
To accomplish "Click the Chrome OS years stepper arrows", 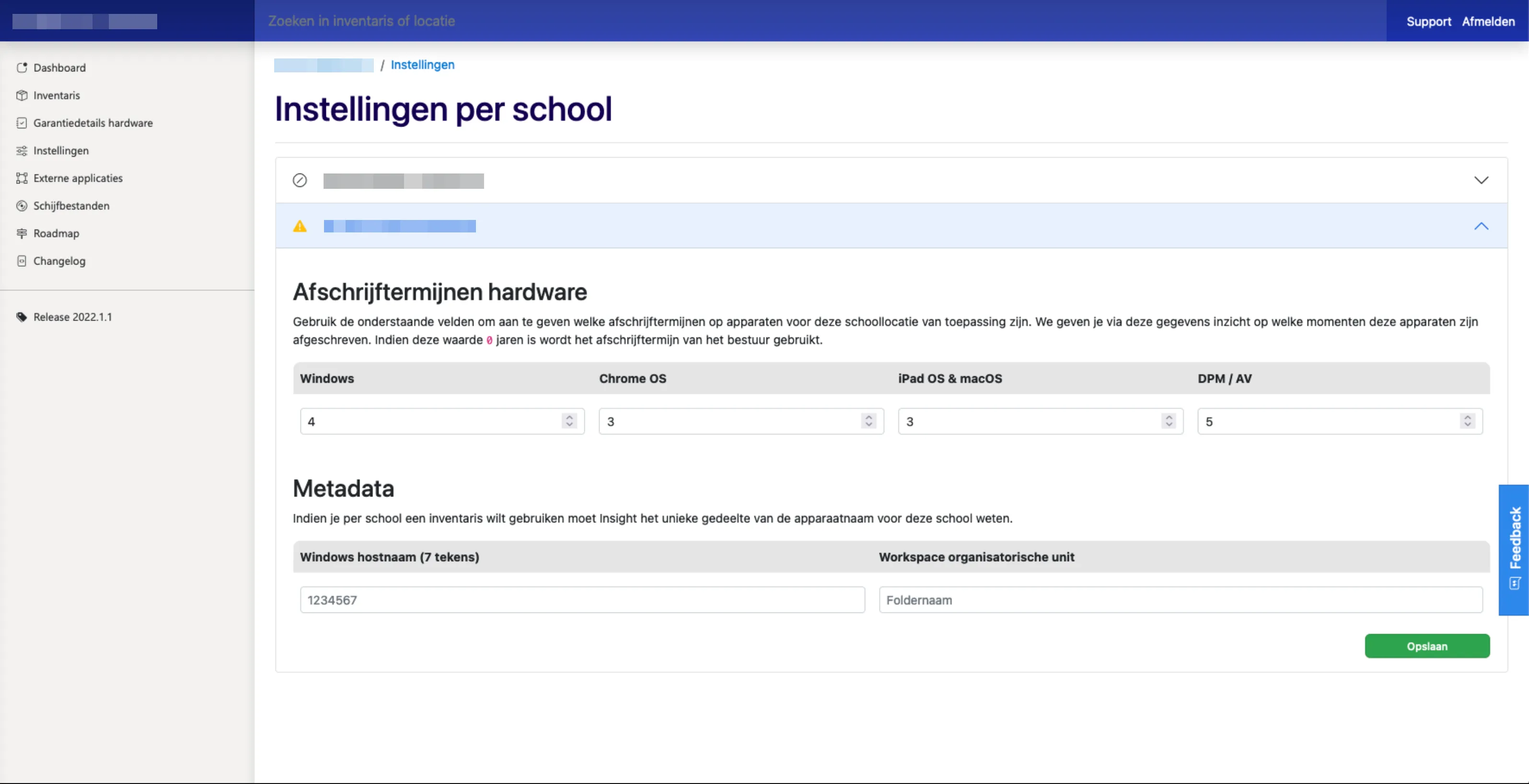I will pos(869,421).
